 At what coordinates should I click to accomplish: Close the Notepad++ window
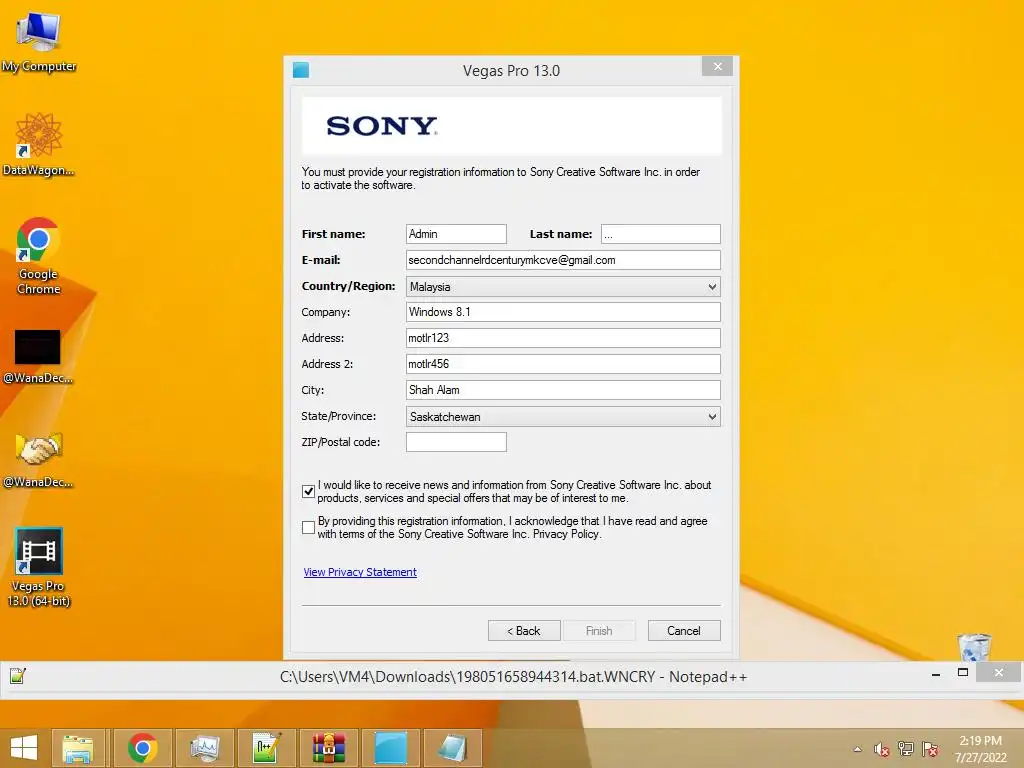tap(999, 673)
